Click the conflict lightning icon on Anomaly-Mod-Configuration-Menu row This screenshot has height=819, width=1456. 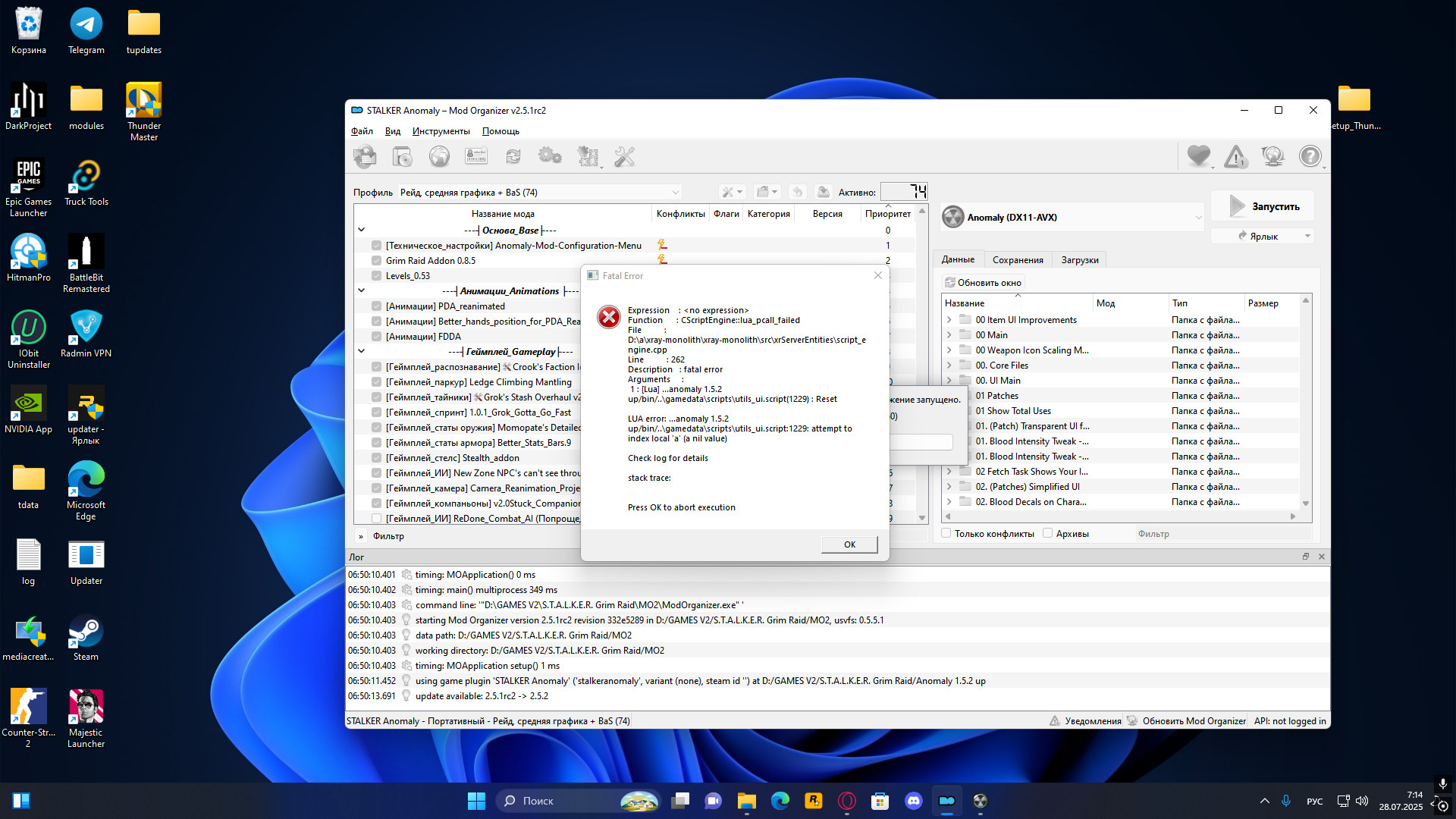tap(662, 245)
